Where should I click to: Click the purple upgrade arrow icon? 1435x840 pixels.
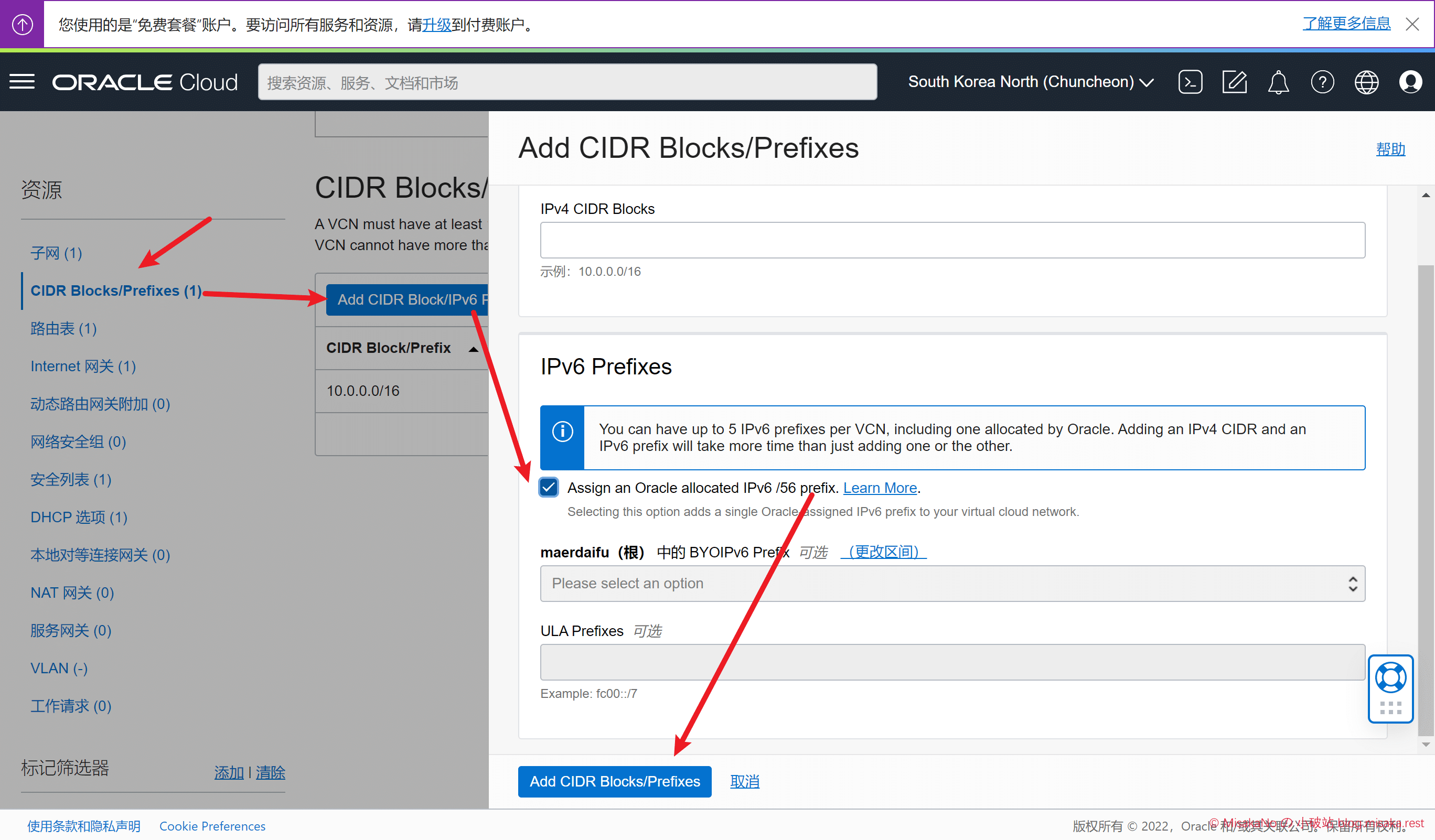click(22, 24)
